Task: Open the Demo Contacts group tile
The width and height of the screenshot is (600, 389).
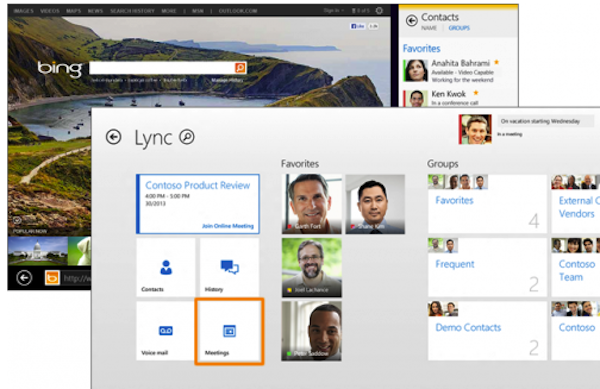Action: click(x=487, y=331)
